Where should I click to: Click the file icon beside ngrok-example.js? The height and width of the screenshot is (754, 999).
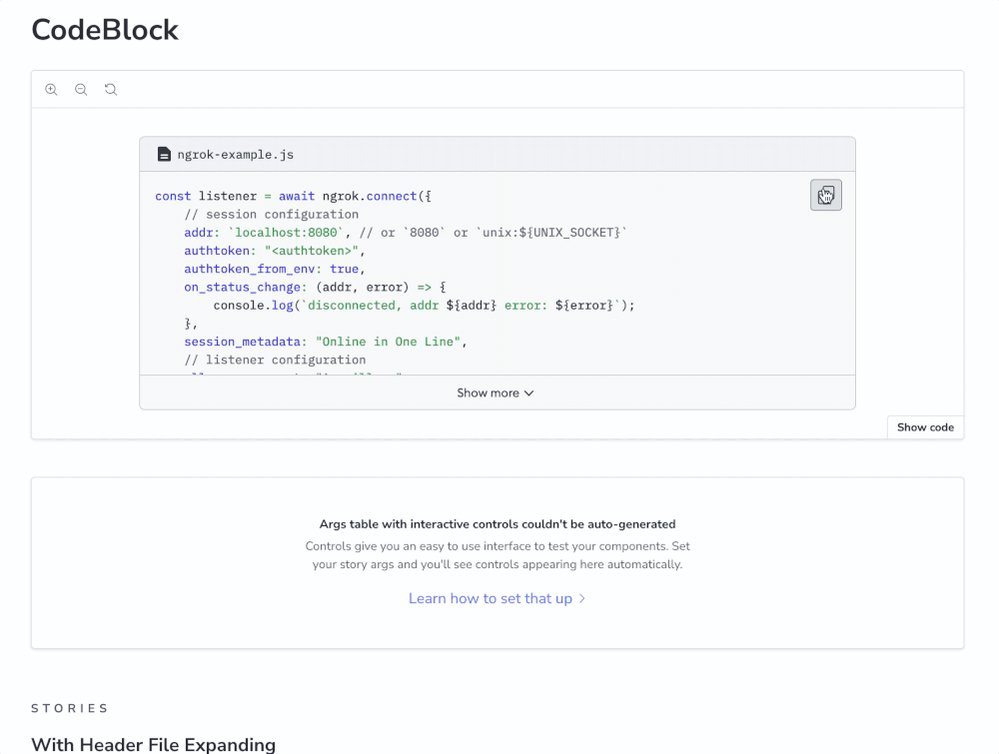point(164,154)
